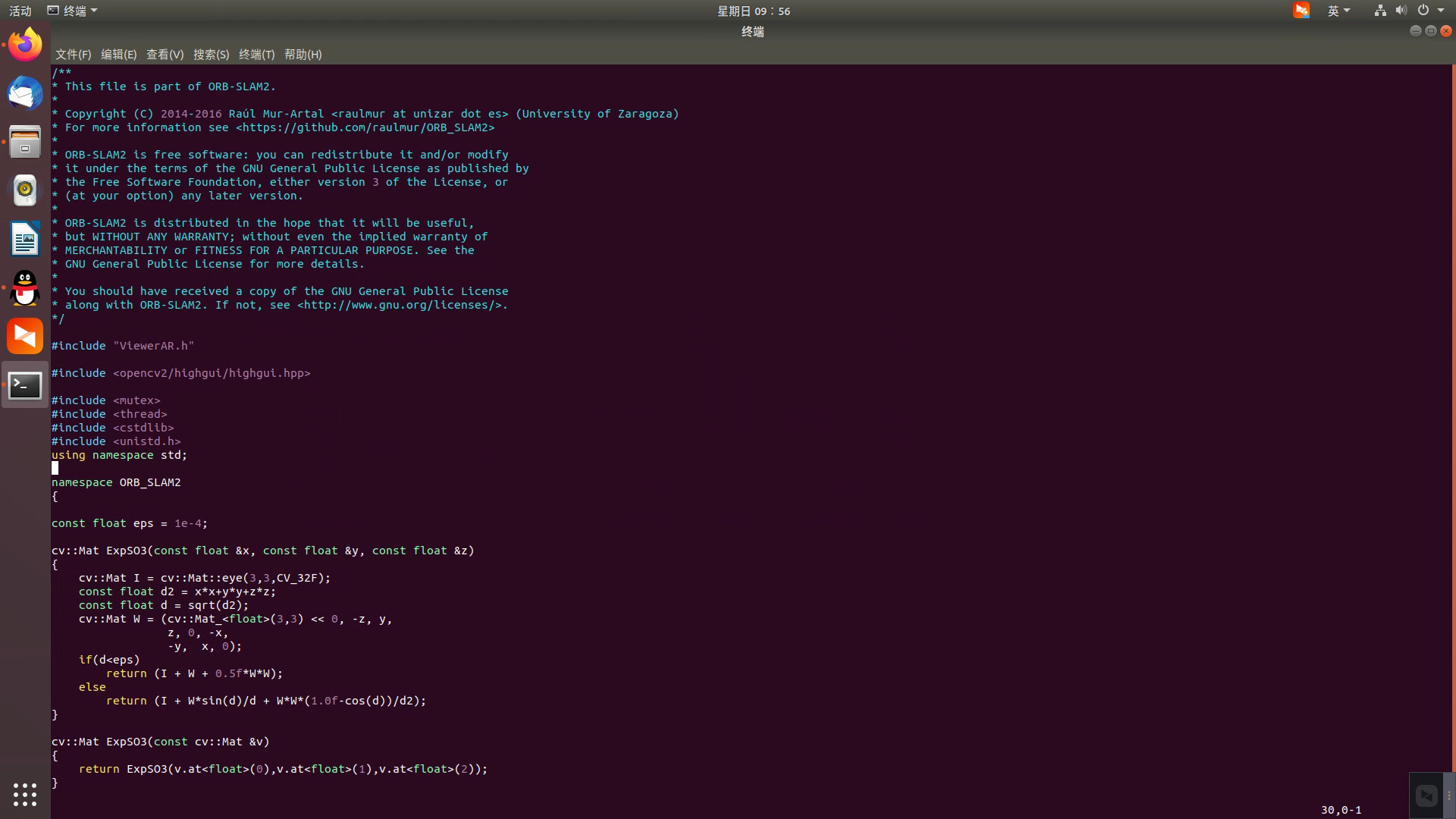Click 'const float d2 = x*x+y*y+z*z;' line
This screenshot has height=819, width=1456.
point(177,591)
